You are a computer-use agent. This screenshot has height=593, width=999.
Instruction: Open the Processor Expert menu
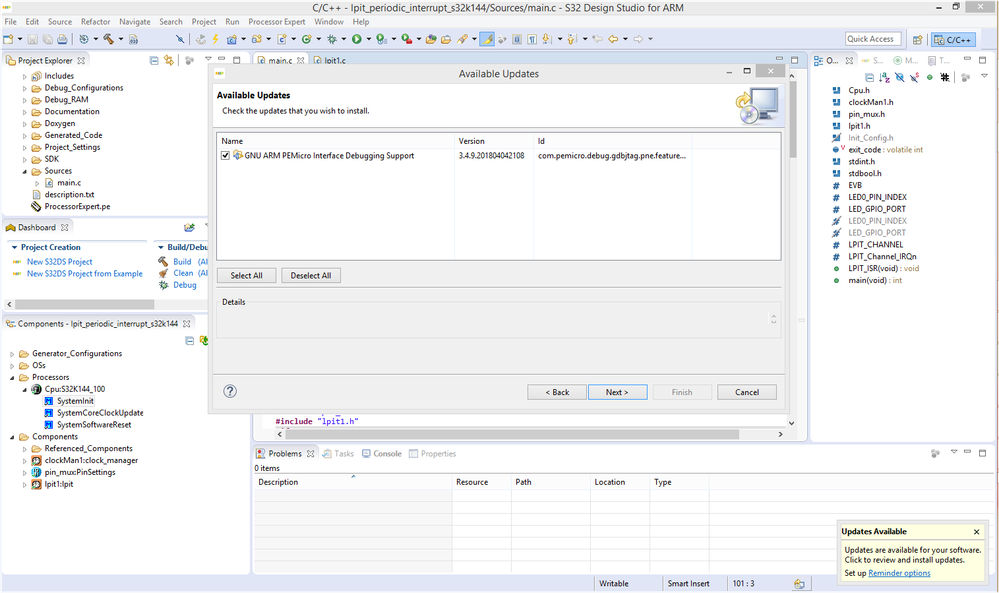click(x=277, y=22)
